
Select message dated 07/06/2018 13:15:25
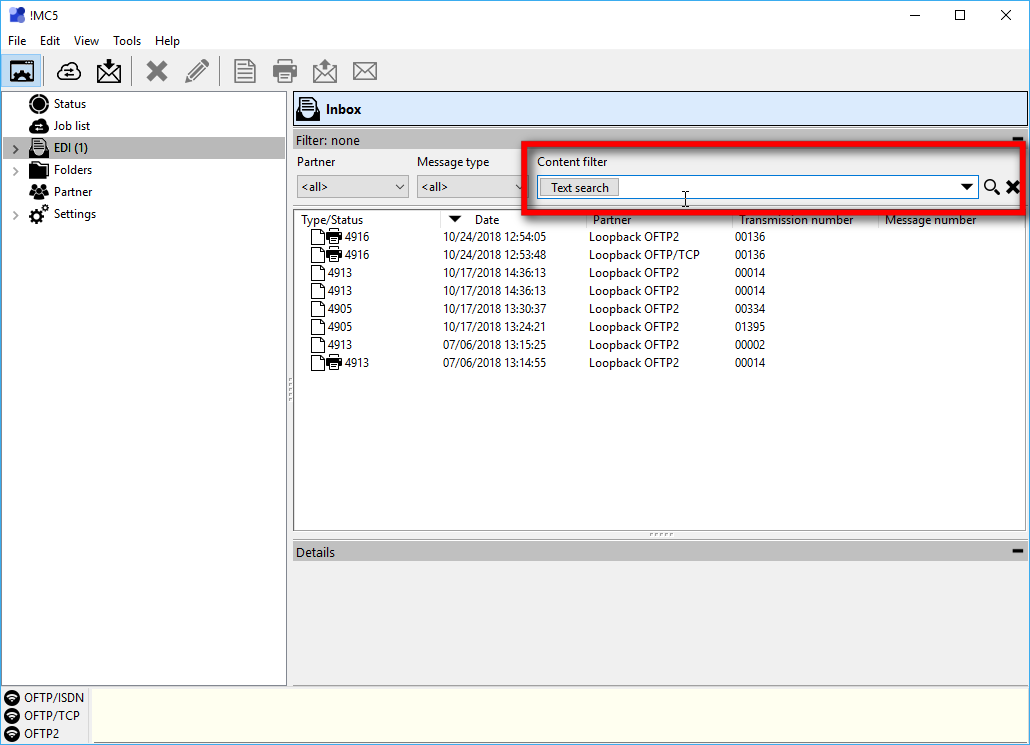(659, 345)
